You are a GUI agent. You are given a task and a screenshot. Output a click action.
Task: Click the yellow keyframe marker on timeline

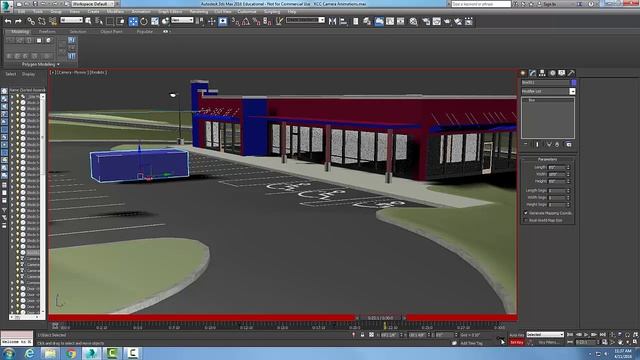pyautogui.click(x=384, y=326)
